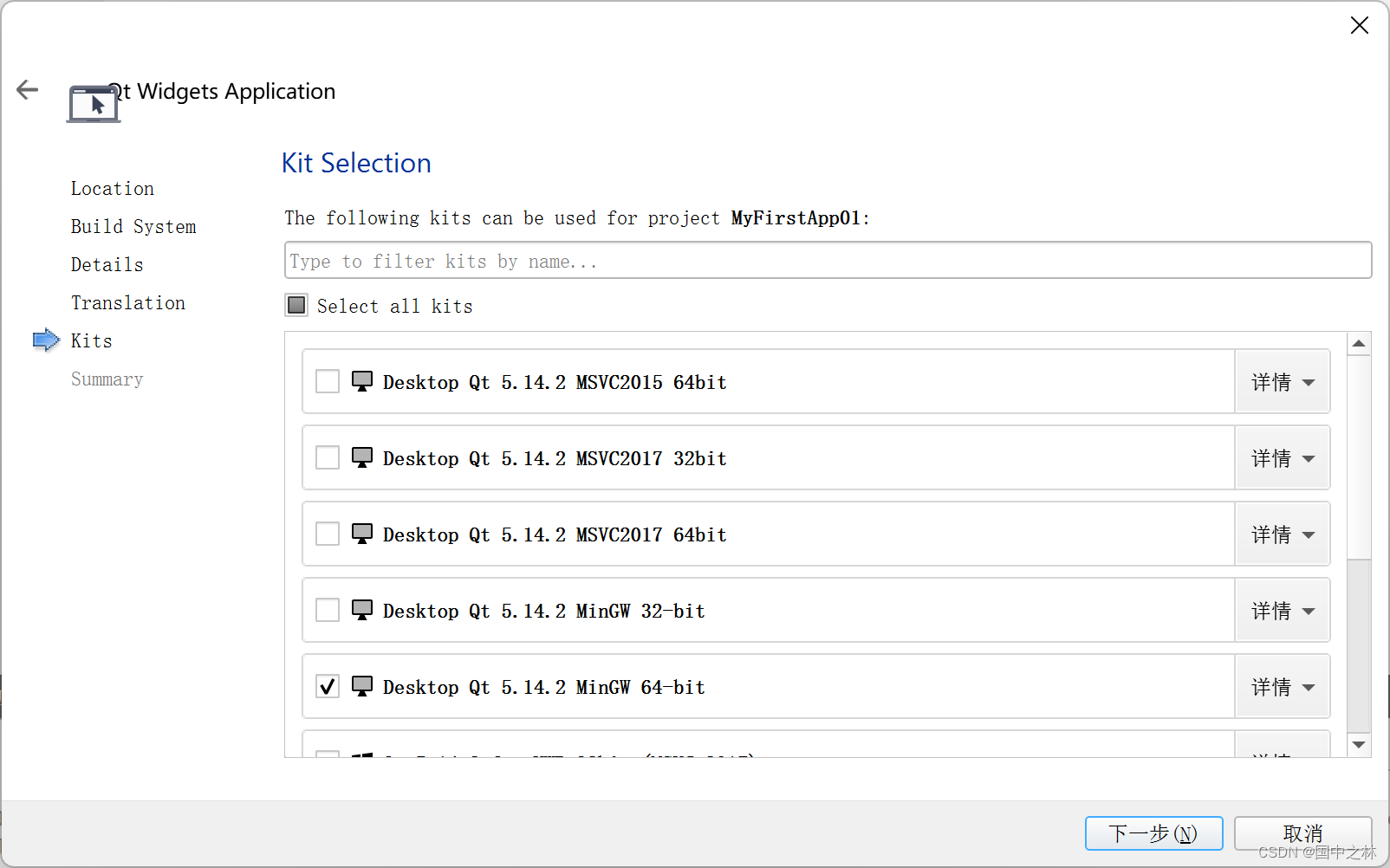
Task: Select the Details wizard step
Action: [x=107, y=264]
